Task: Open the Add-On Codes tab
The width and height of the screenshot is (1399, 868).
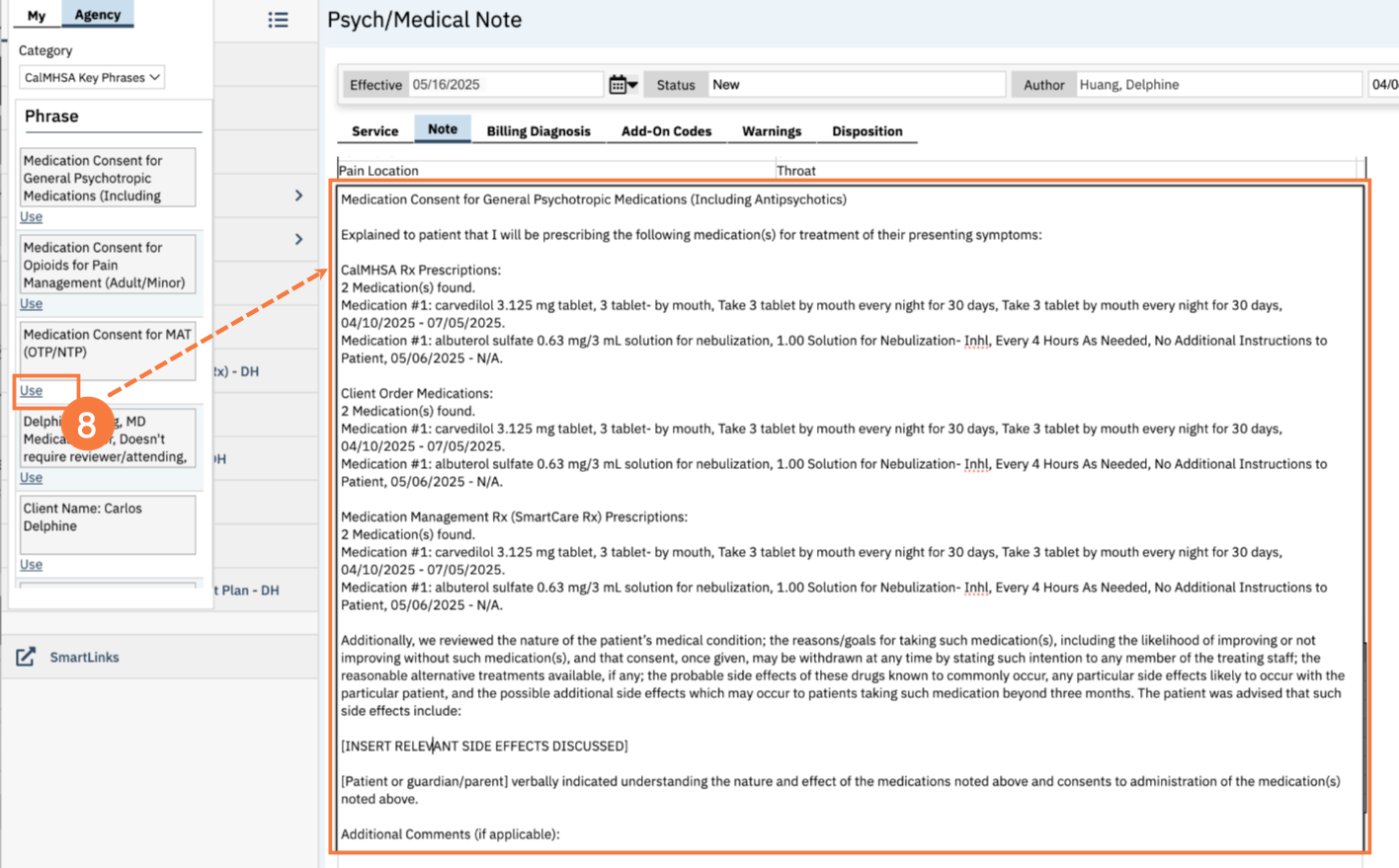Action: (x=667, y=131)
